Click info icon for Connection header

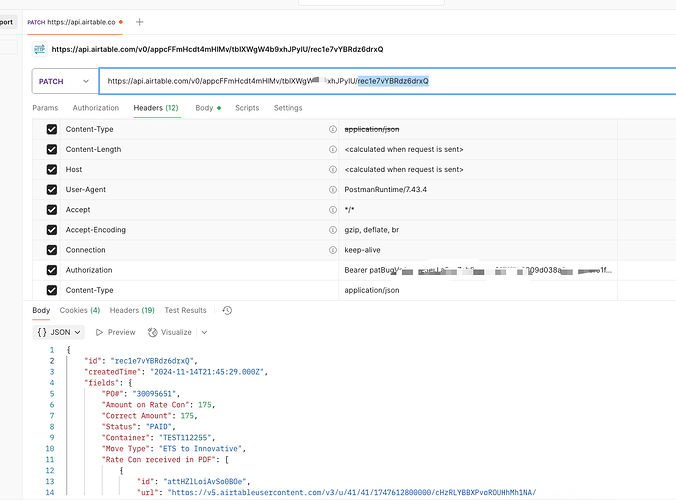coord(332,250)
